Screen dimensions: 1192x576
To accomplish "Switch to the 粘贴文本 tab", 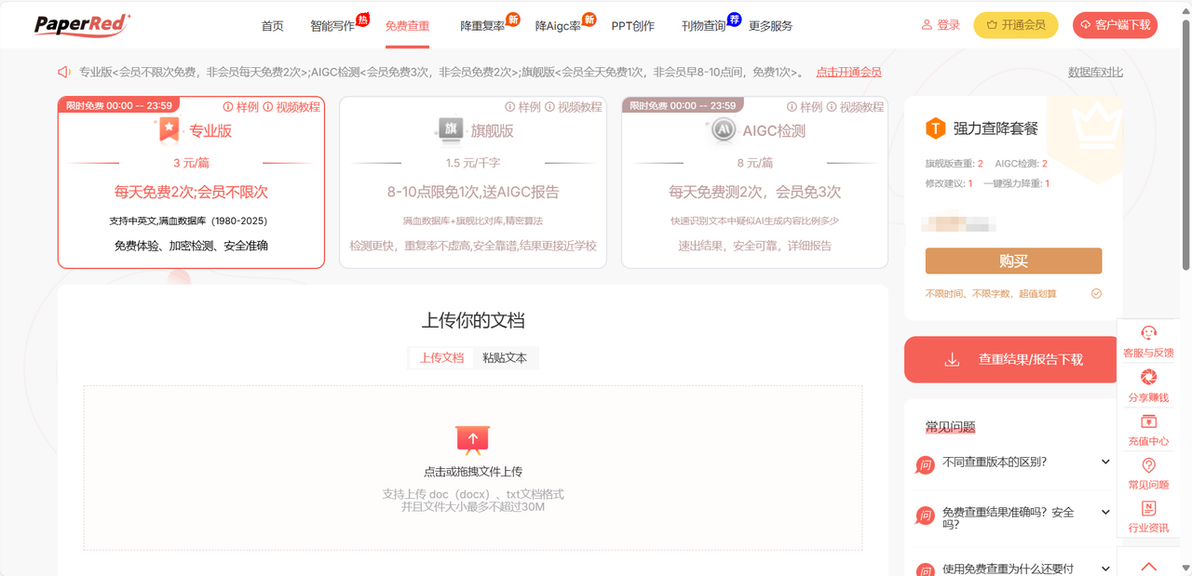I will coord(505,358).
